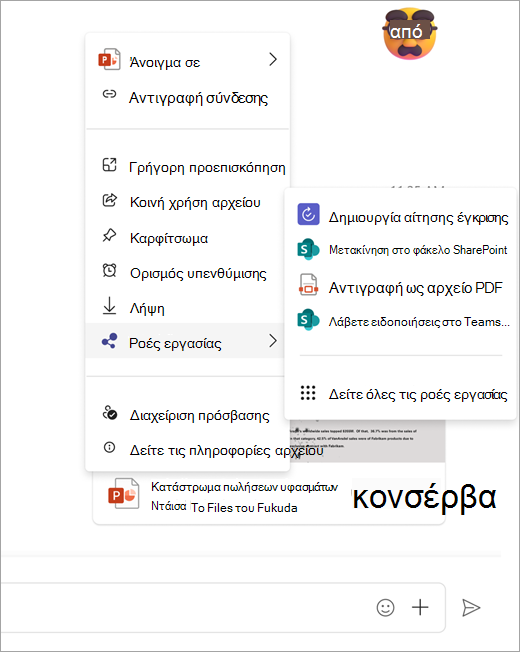Expand the Ροές εργασίας submenu chevron
The image size is (520, 652).
(x=273, y=341)
